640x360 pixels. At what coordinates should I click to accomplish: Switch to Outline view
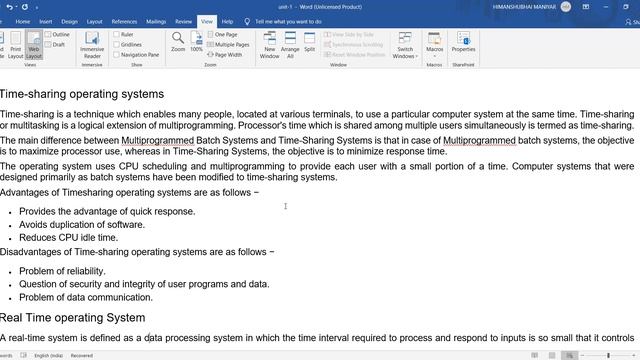[x=58, y=34]
